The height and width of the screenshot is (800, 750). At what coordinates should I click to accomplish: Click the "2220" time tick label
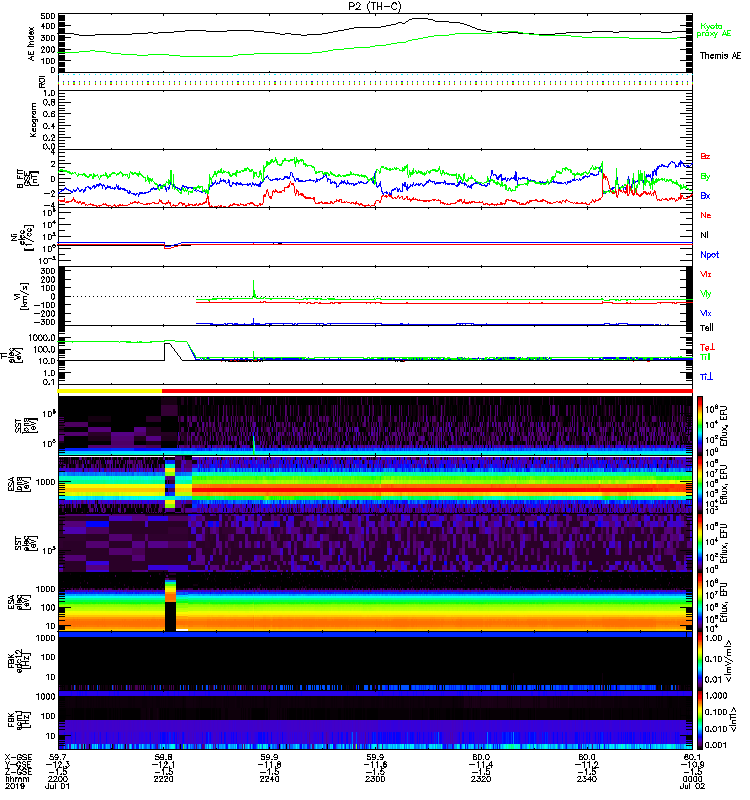(163, 779)
